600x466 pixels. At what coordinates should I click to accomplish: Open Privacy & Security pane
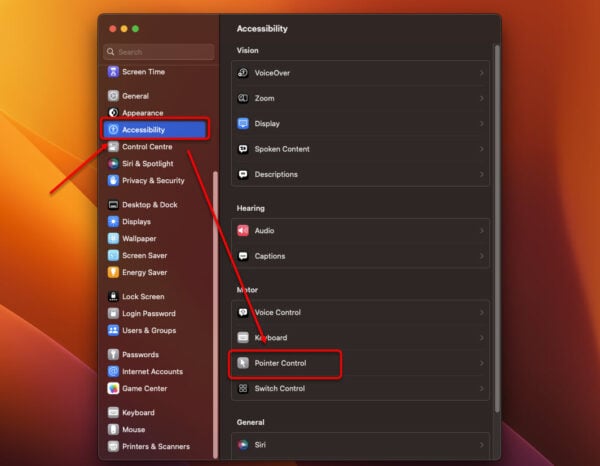point(153,180)
